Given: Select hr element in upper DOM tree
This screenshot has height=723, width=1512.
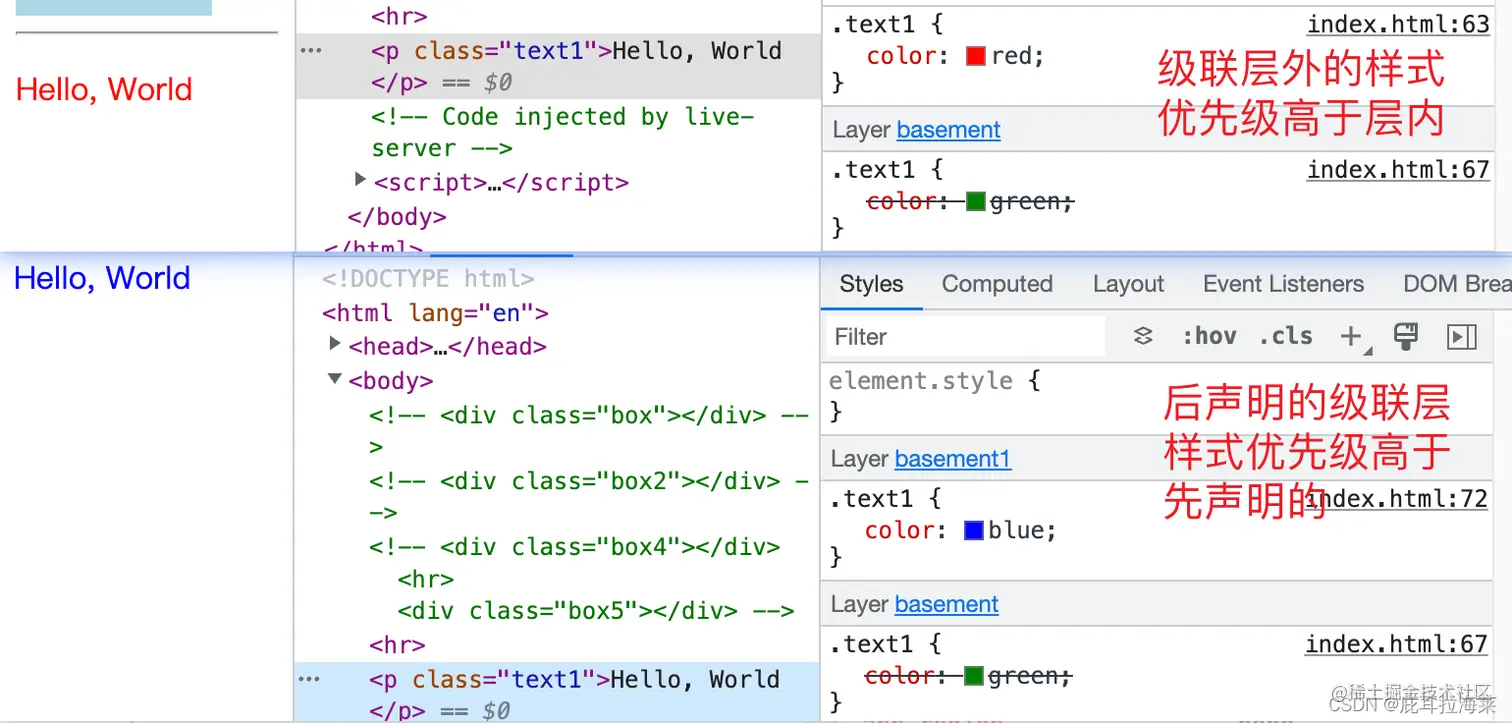Looking at the screenshot, I should 399,17.
